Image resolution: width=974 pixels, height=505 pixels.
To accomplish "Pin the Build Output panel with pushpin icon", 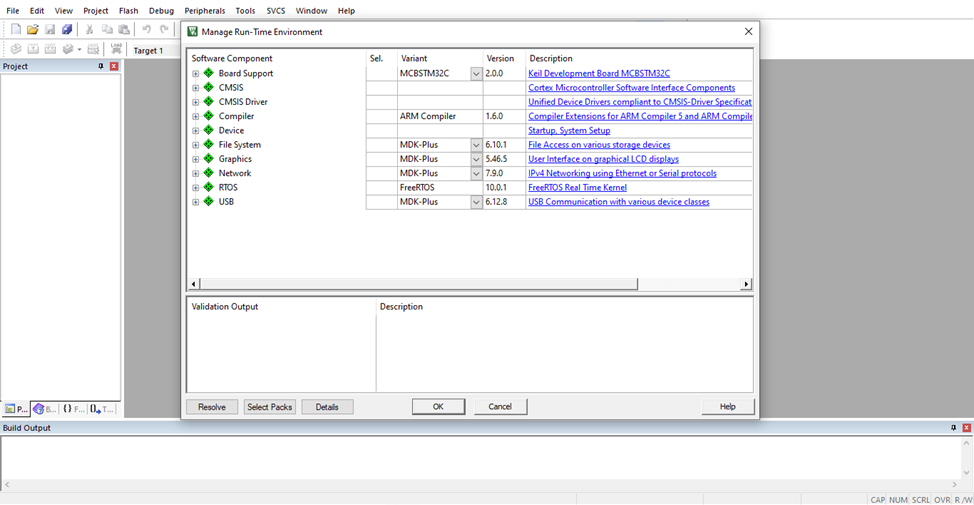I will 954,428.
